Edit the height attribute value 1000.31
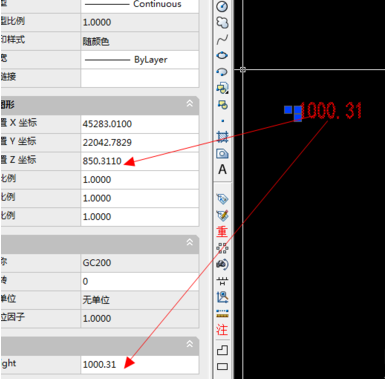Screen dimensions: 385x379 (140, 364)
